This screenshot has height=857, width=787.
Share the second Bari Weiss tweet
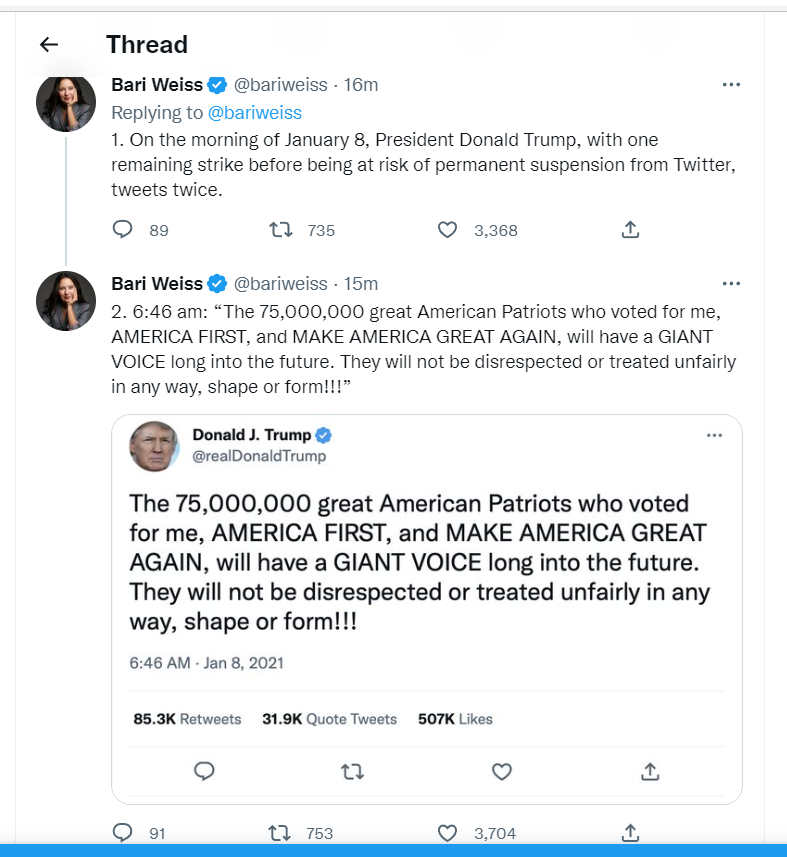tap(630, 832)
